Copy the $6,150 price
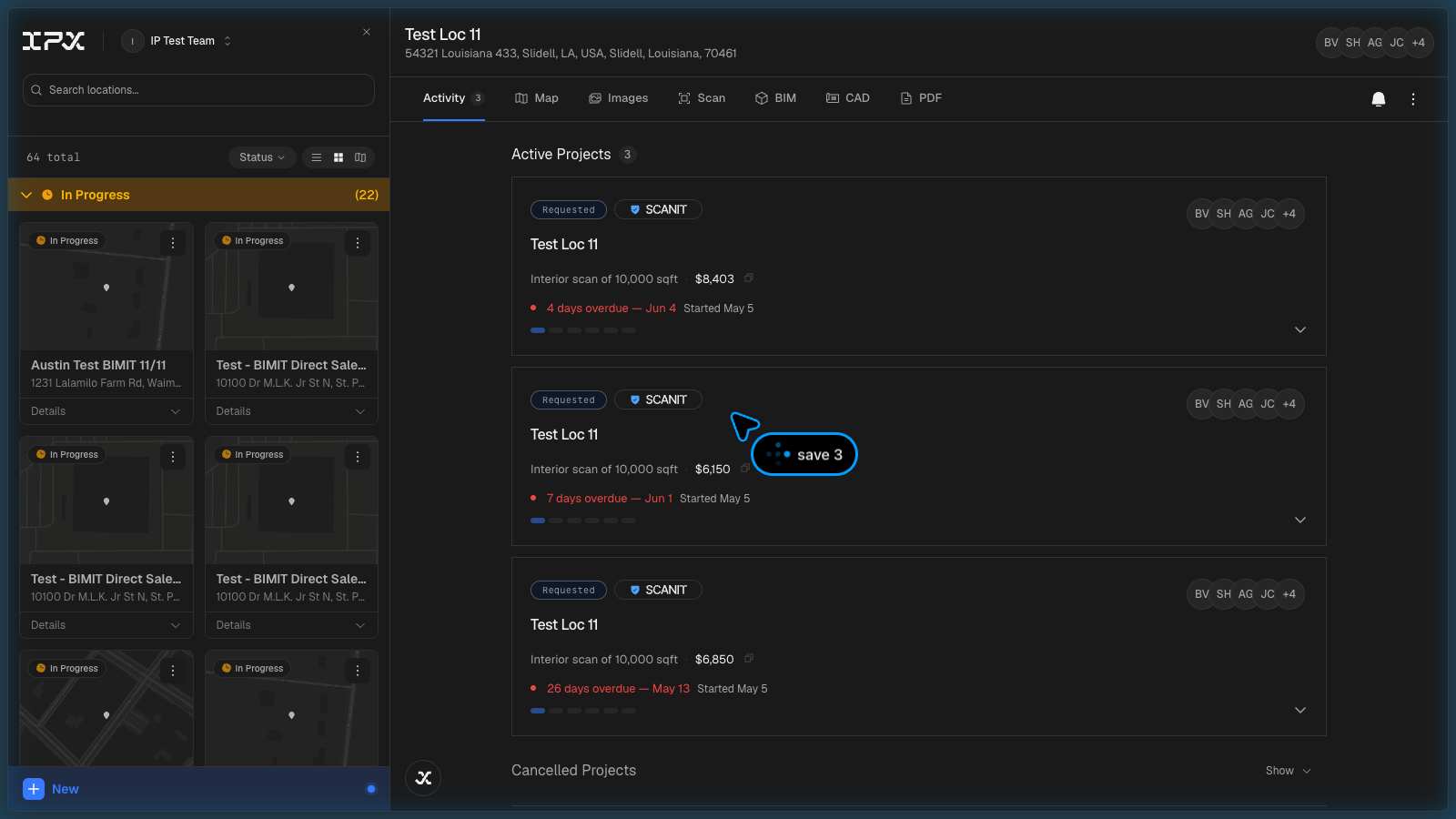This screenshot has height=819, width=1456. click(745, 469)
